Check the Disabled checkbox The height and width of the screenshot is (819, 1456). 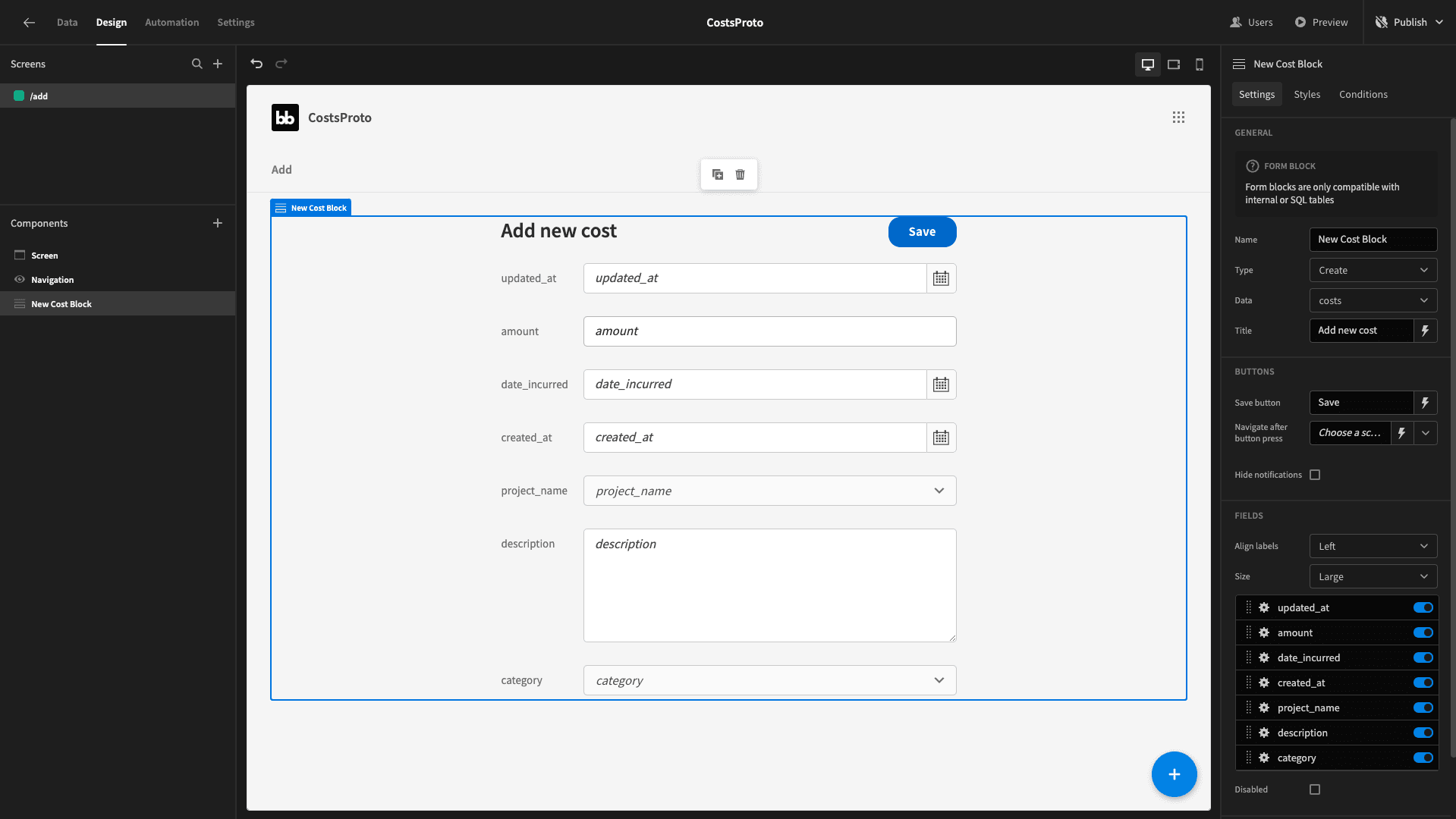coord(1315,789)
